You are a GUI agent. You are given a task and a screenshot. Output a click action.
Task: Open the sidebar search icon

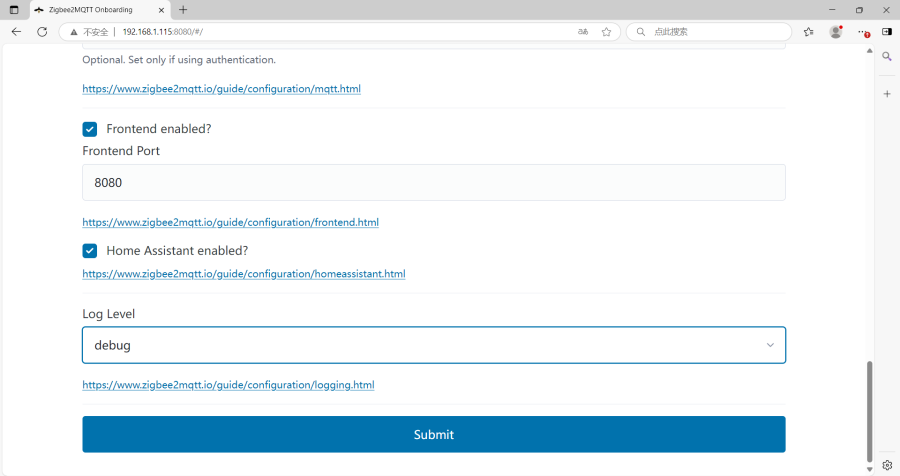point(887,56)
